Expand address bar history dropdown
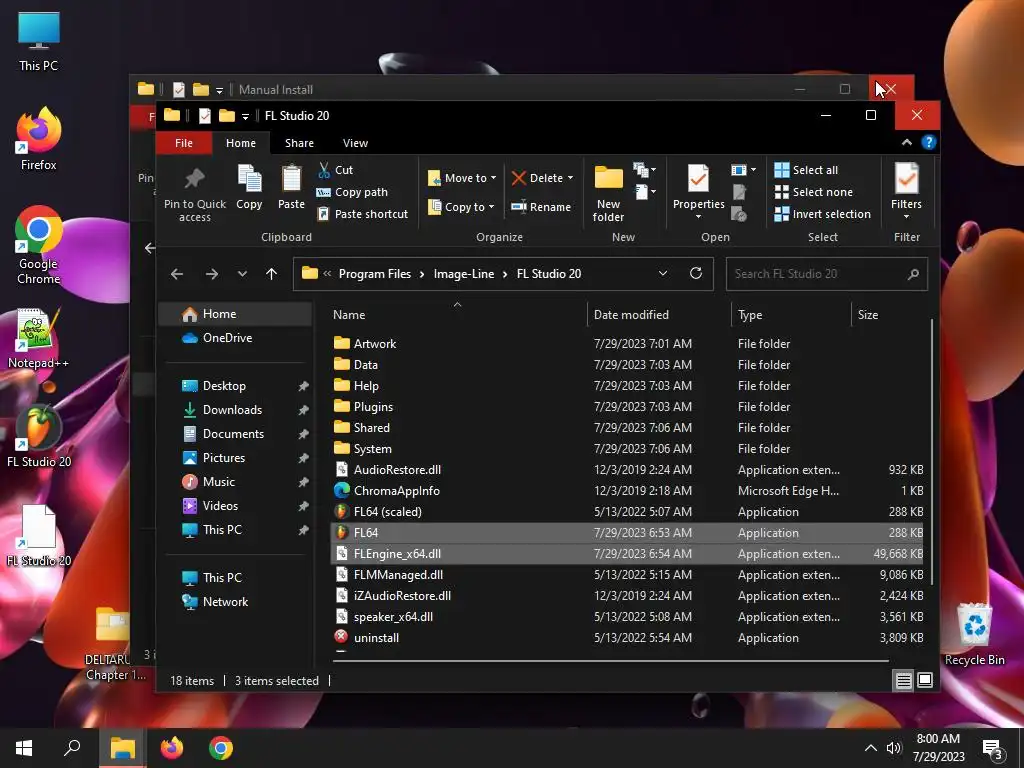The width and height of the screenshot is (1024, 768). pos(663,273)
